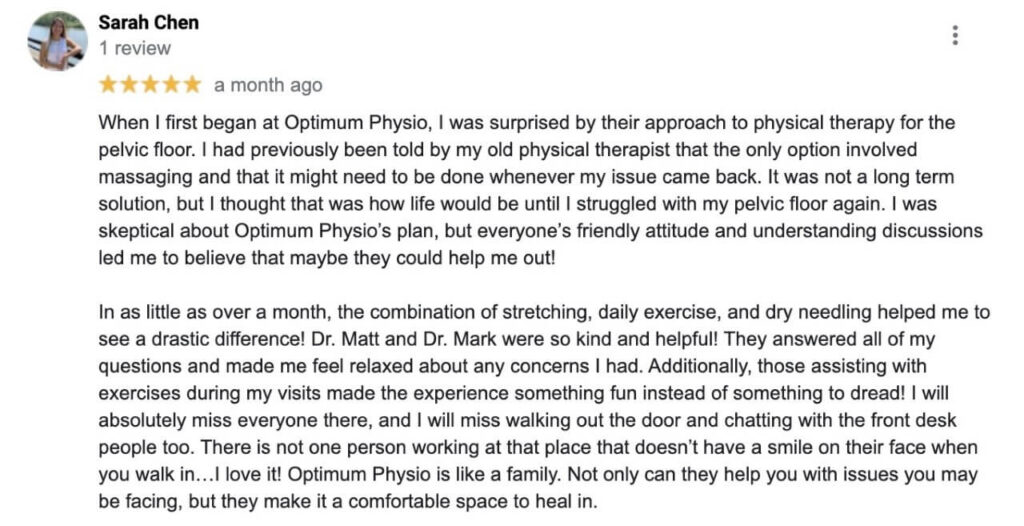The image size is (1024, 526).
Task: Click the fifth star in the rating
Action: pos(192,85)
